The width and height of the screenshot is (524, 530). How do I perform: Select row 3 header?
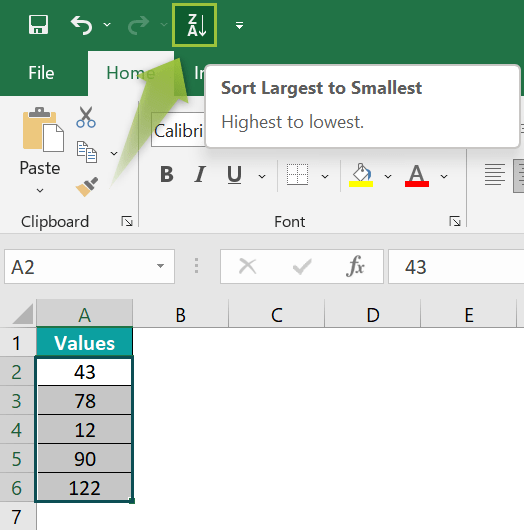[x=18, y=401]
